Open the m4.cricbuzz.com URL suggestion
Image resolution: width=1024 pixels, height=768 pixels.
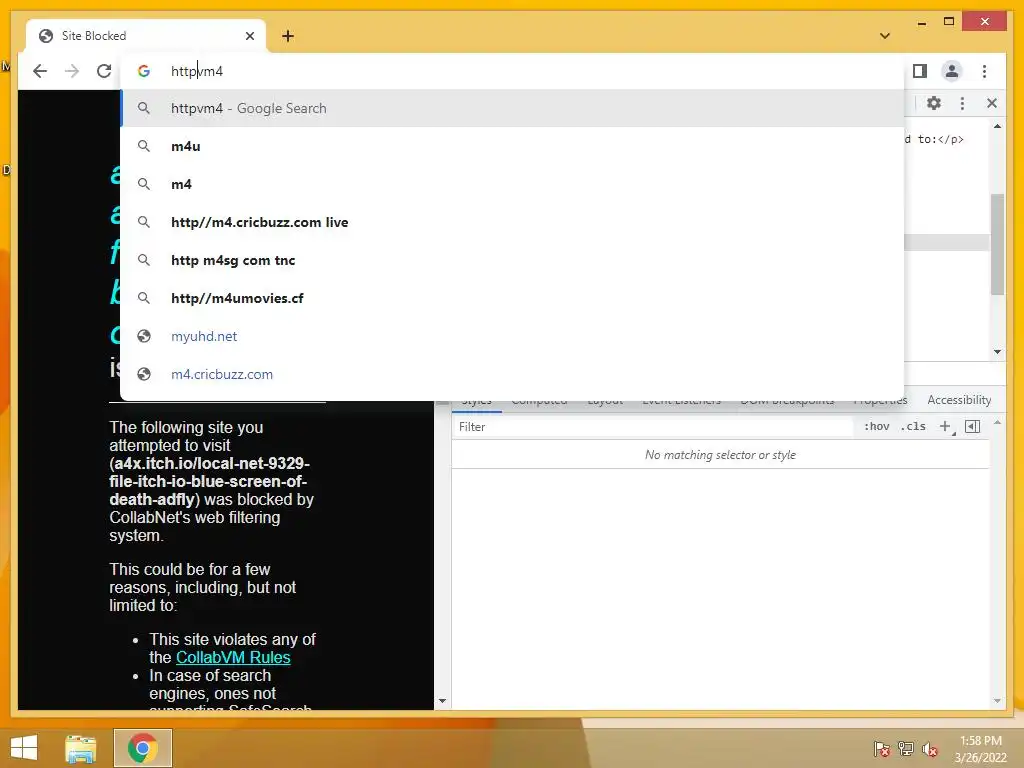pos(513,374)
